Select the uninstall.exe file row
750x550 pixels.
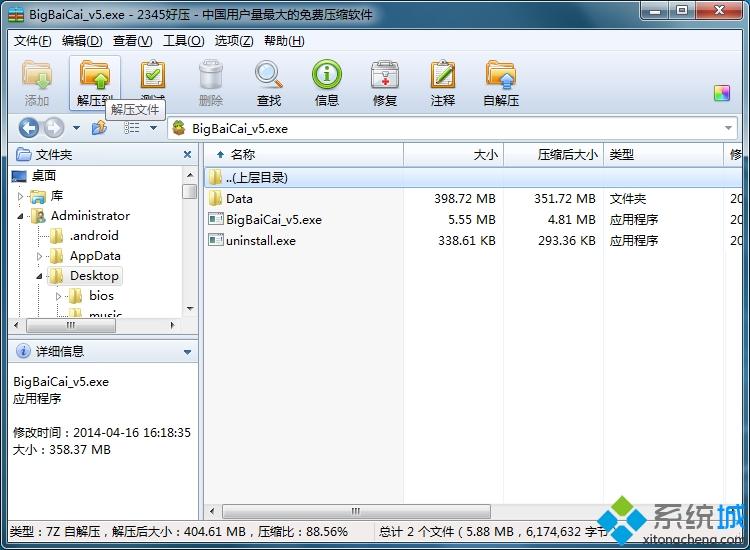point(473,241)
